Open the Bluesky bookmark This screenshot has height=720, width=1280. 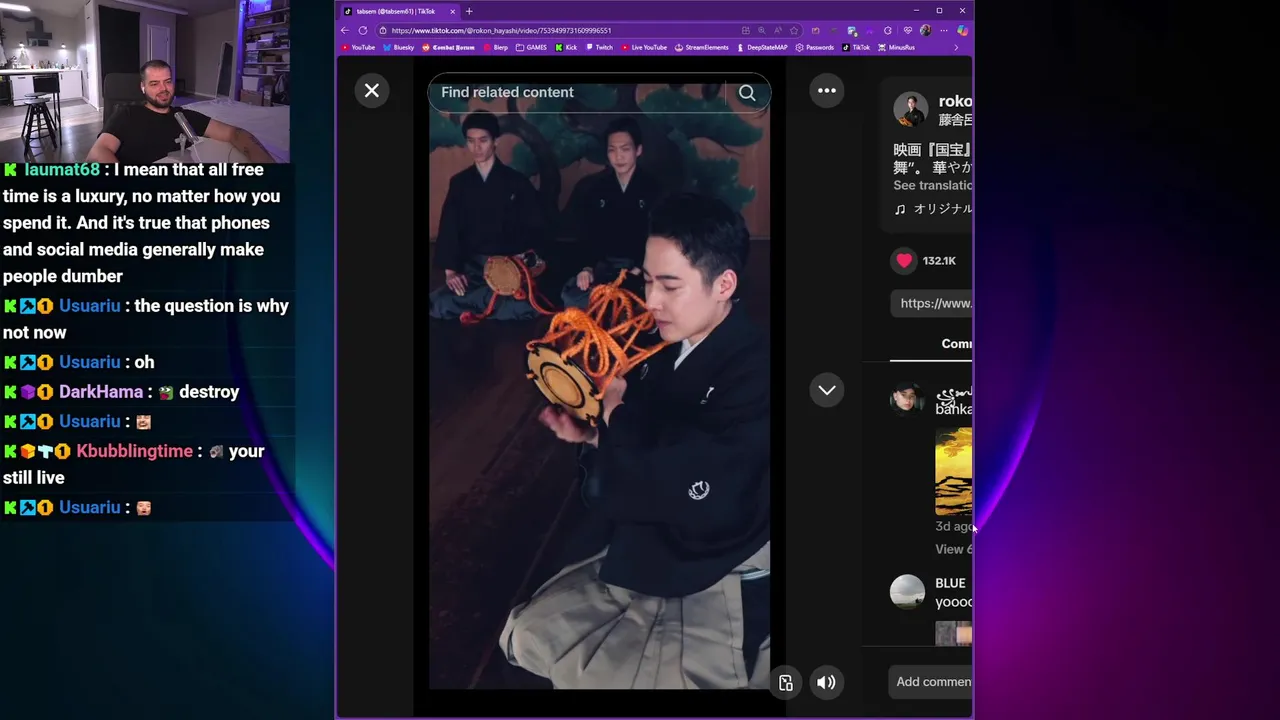point(399,47)
